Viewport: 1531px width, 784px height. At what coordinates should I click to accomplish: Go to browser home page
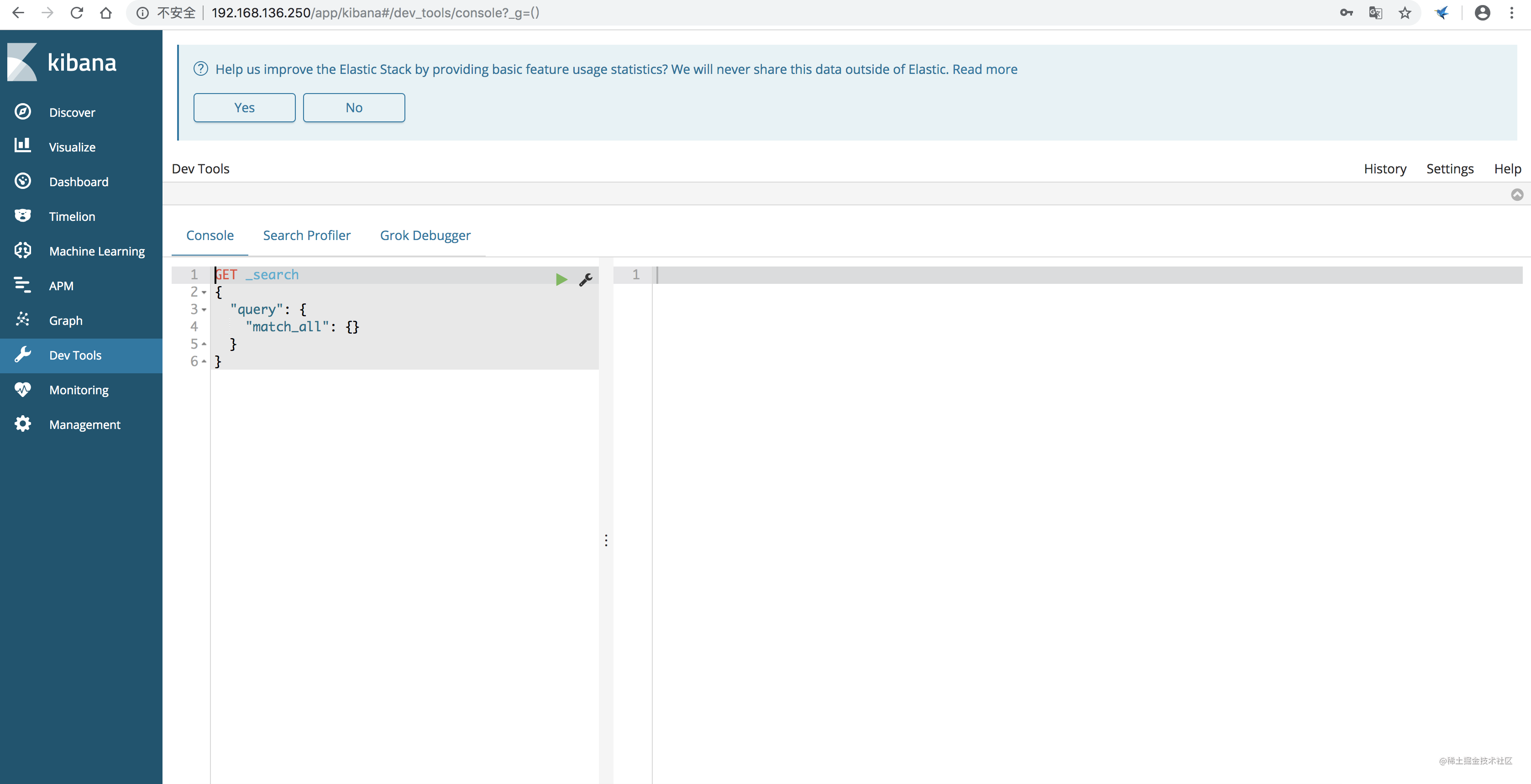coord(106,12)
